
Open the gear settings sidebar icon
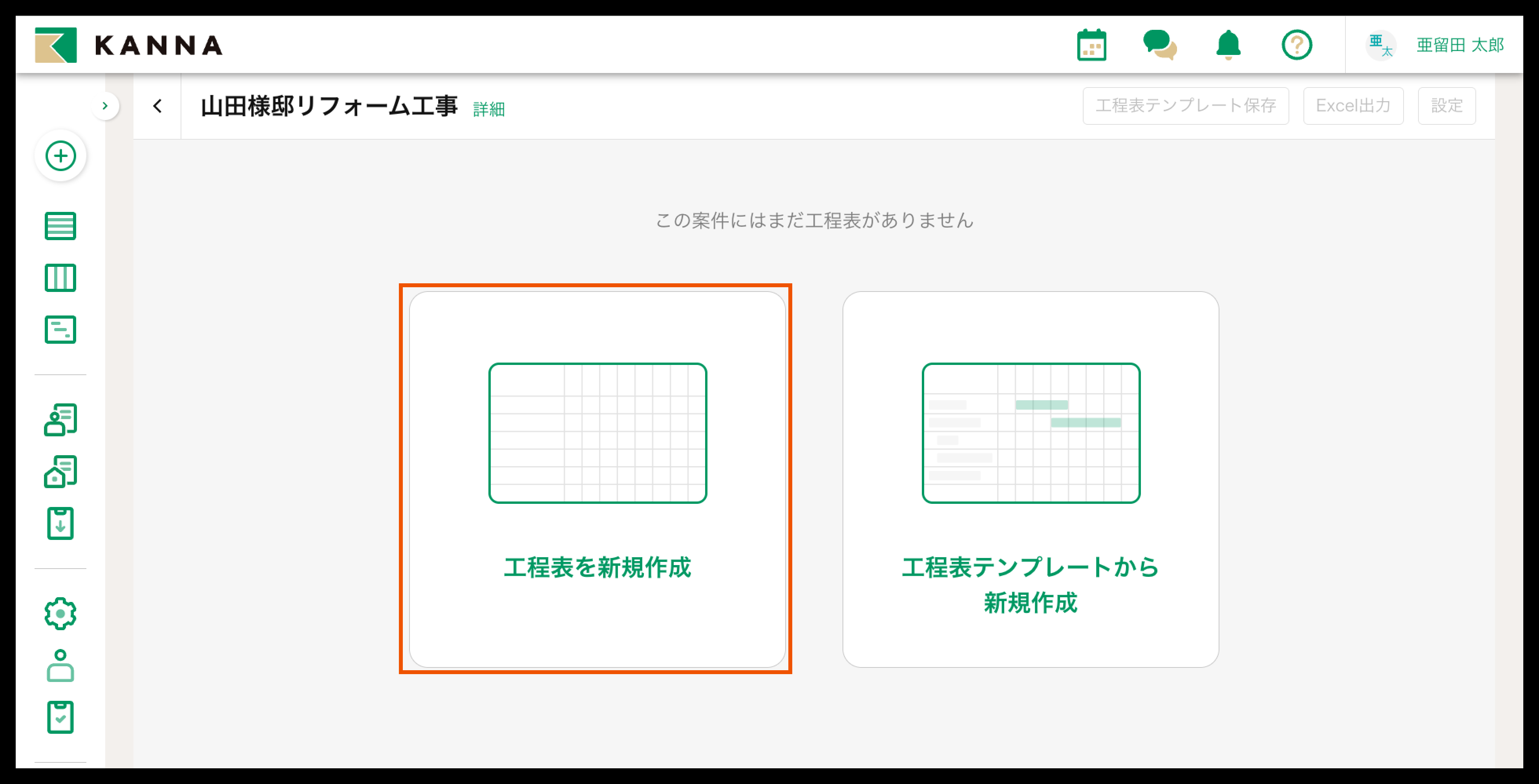(x=60, y=613)
